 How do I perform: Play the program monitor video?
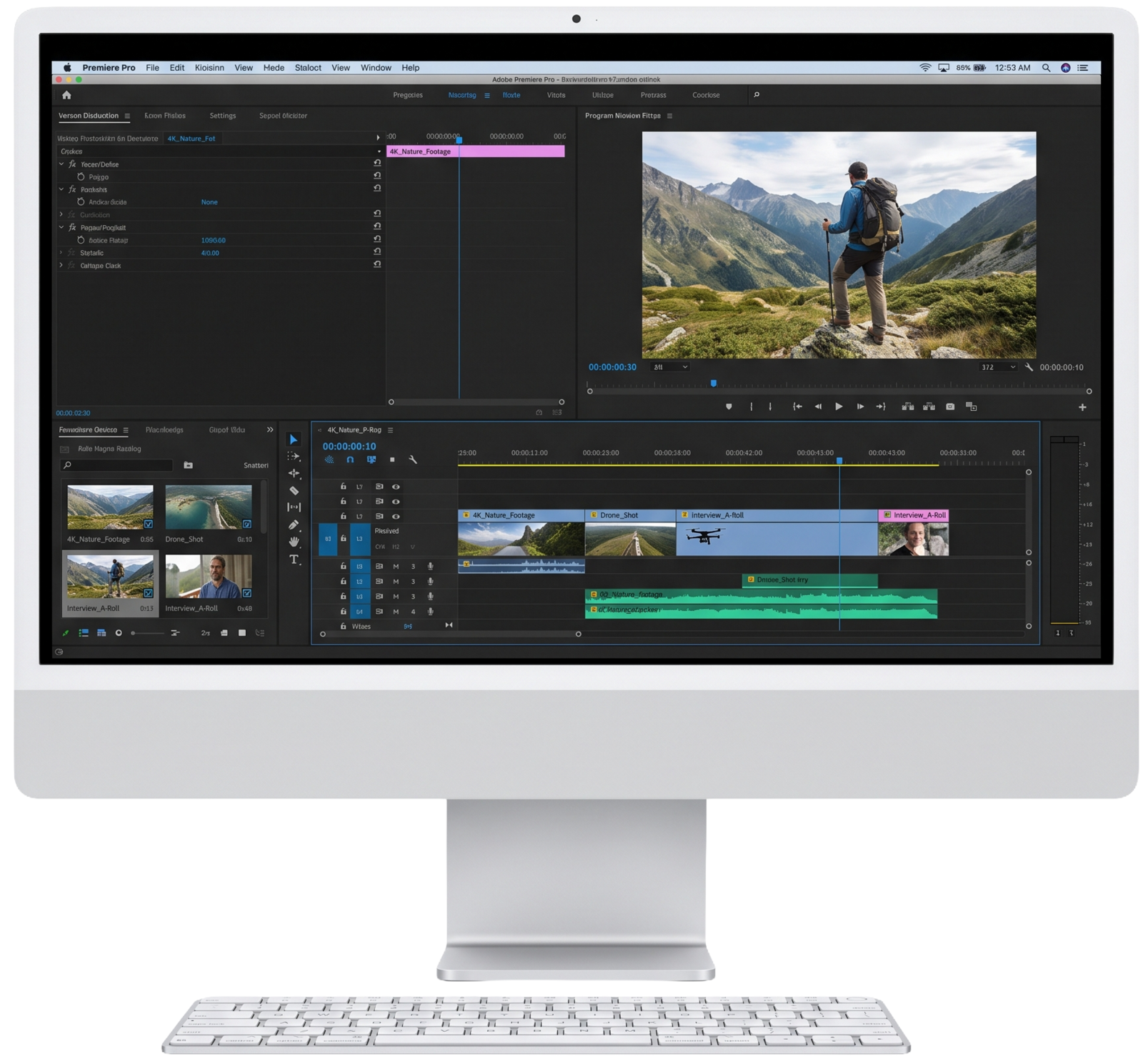coord(839,407)
